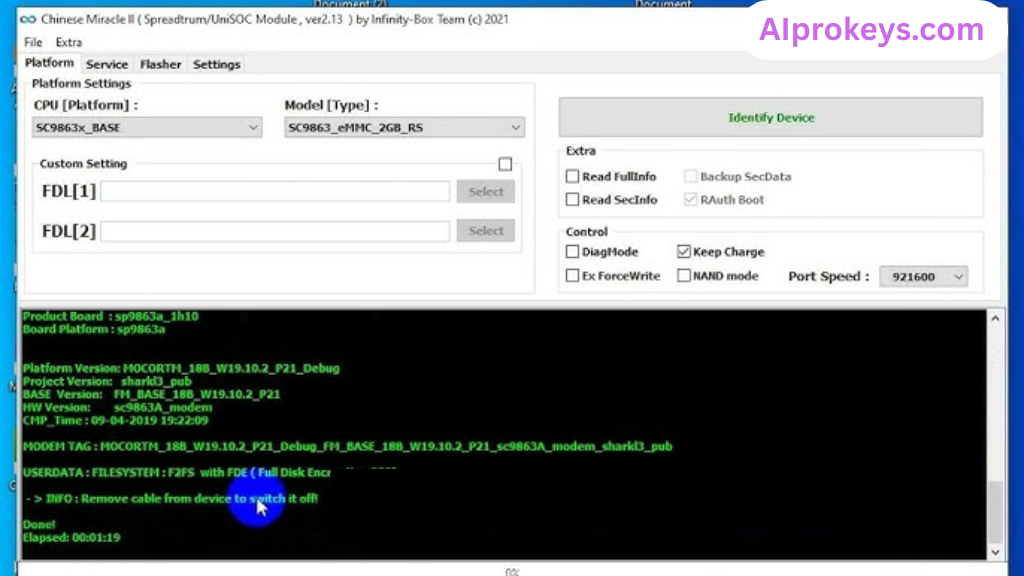1024x576 pixels.
Task: Toggle Backup SecData checkbox
Action: (x=690, y=176)
